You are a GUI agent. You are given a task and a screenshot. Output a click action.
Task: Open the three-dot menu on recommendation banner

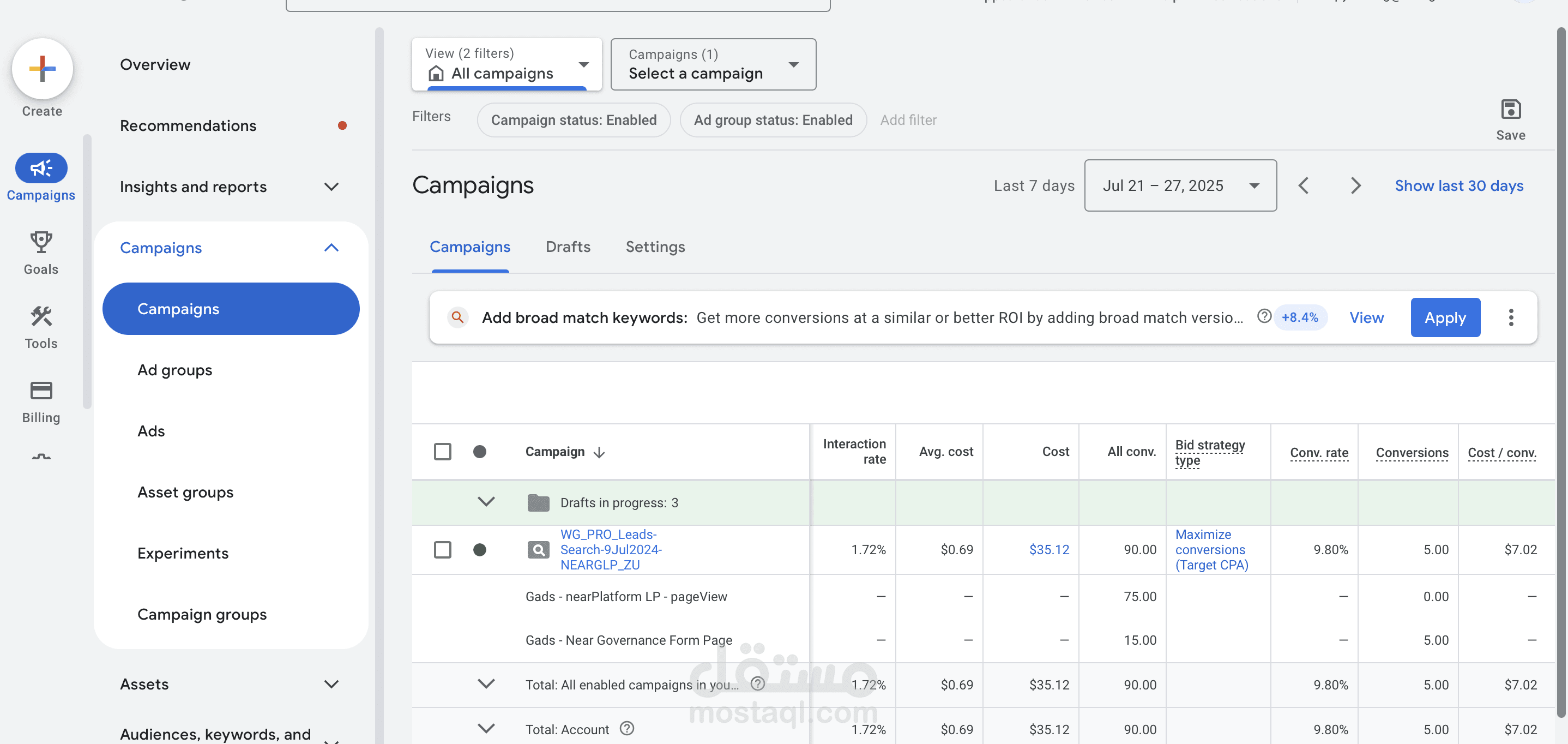[1511, 317]
